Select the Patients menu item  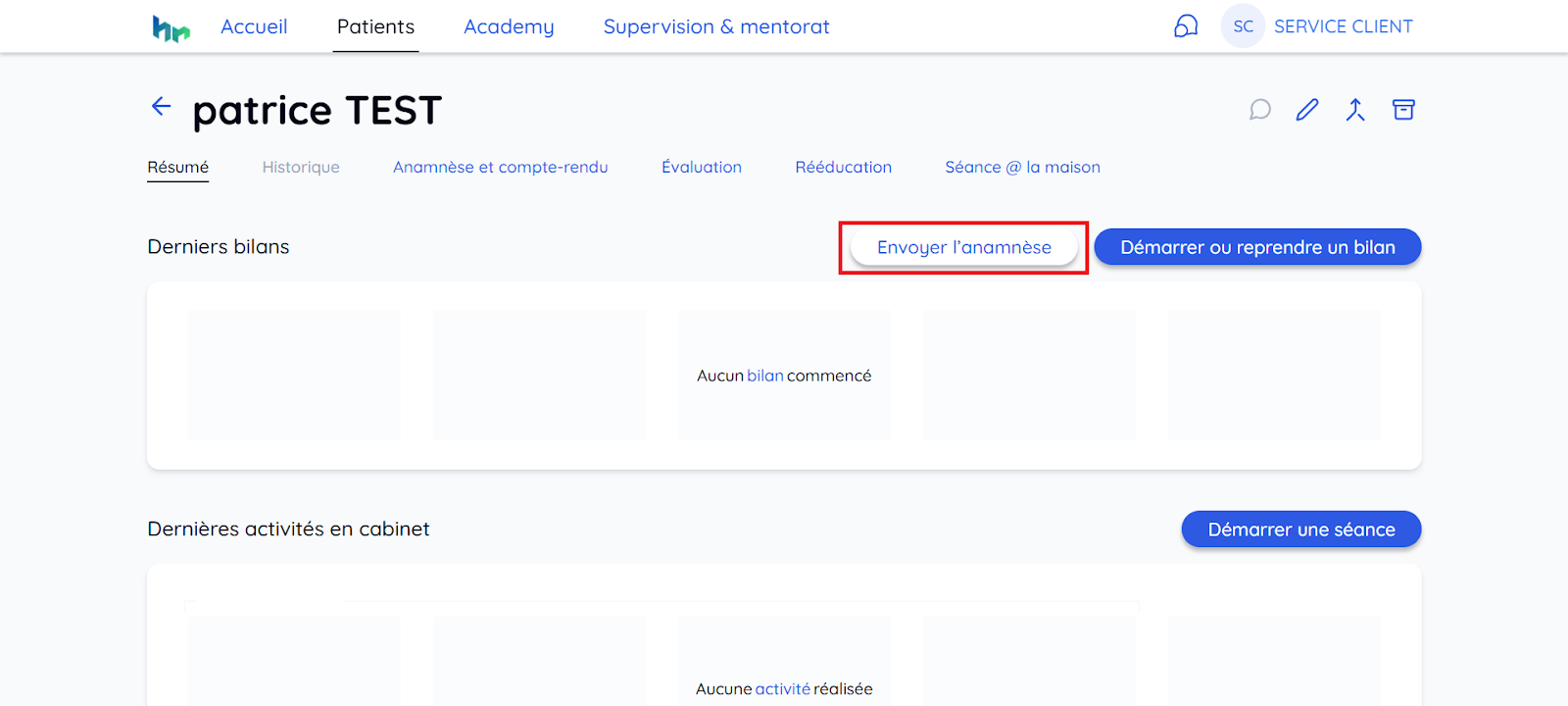[x=375, y=26]
